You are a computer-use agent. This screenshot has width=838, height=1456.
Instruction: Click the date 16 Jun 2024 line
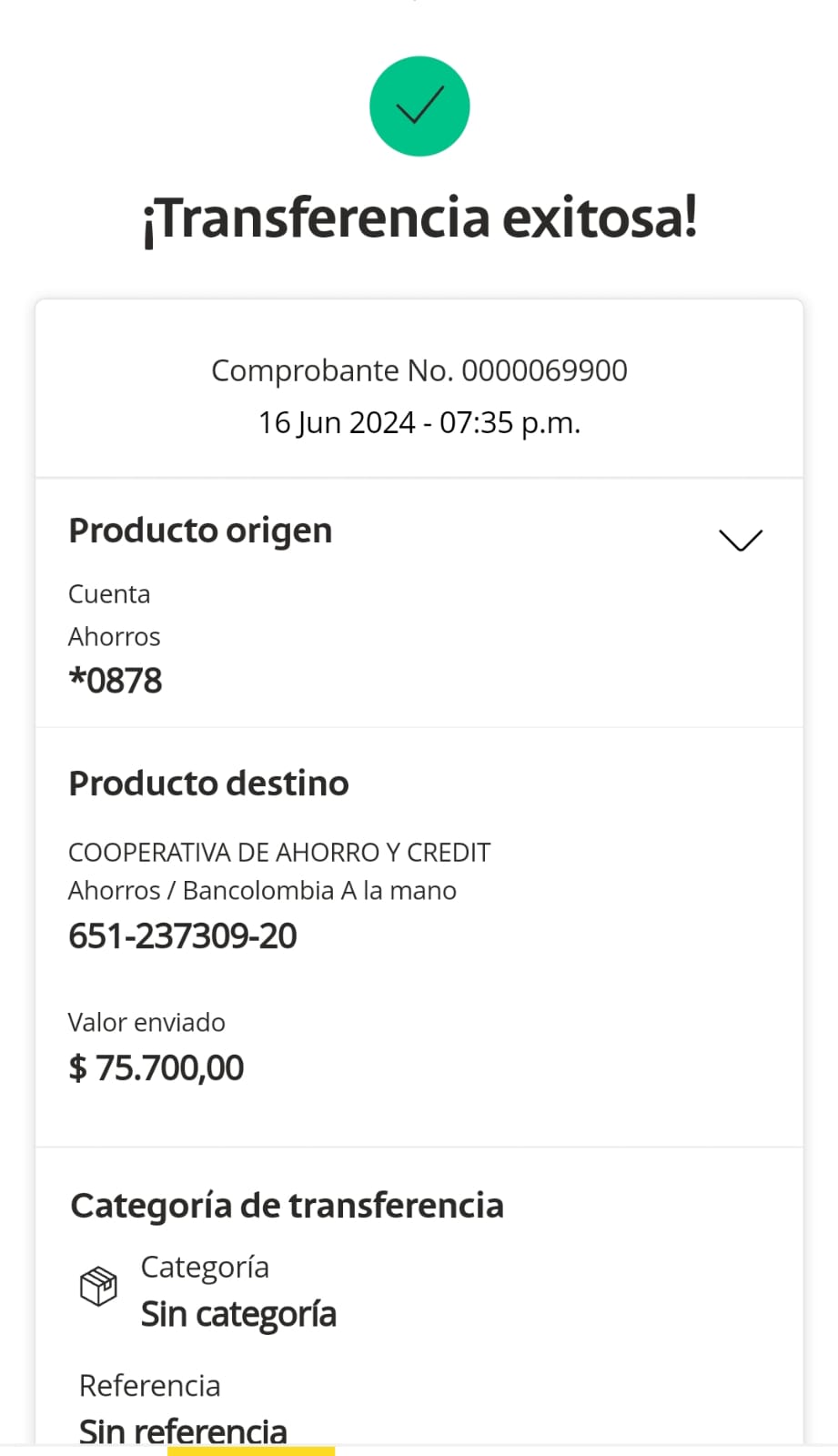click(x=419, y=422)
